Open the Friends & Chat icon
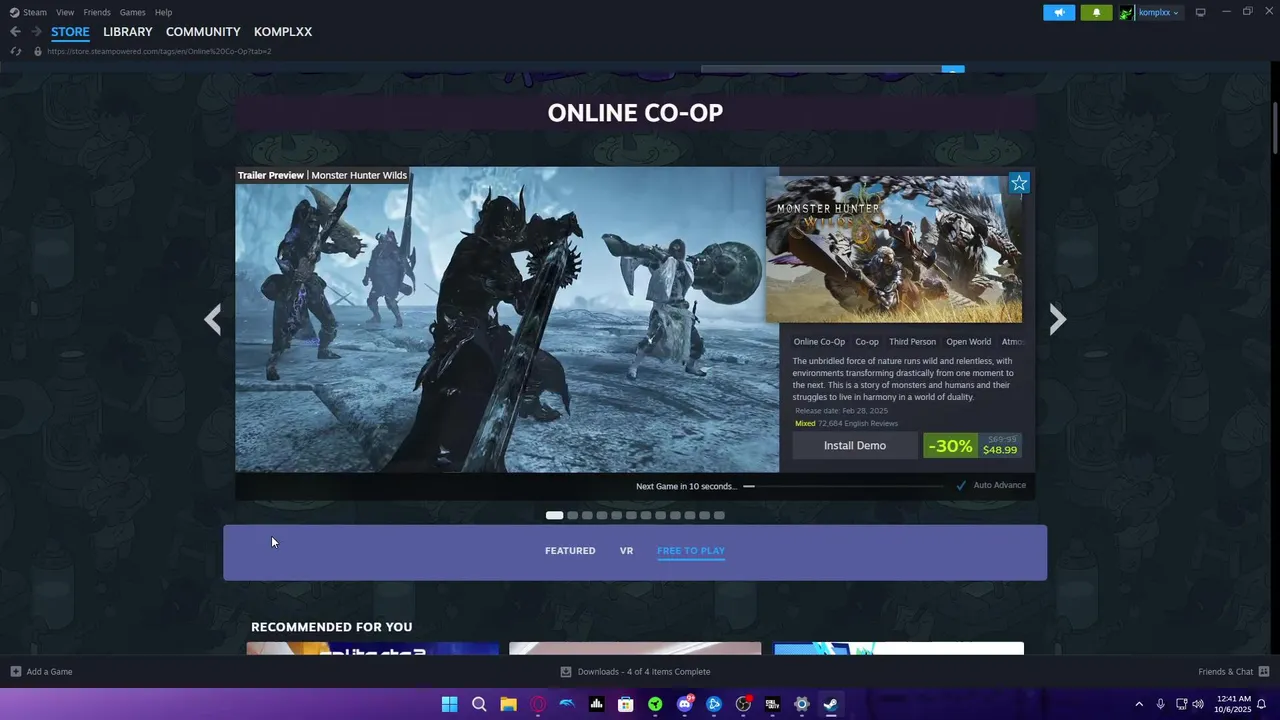This screenshot has width=1280, height=720. 1264,672
